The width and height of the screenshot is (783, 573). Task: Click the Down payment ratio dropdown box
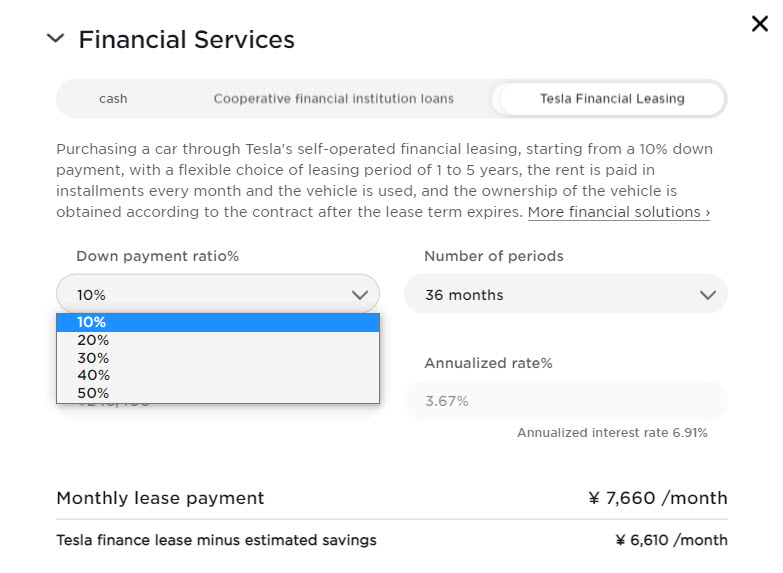coord(218,295)
